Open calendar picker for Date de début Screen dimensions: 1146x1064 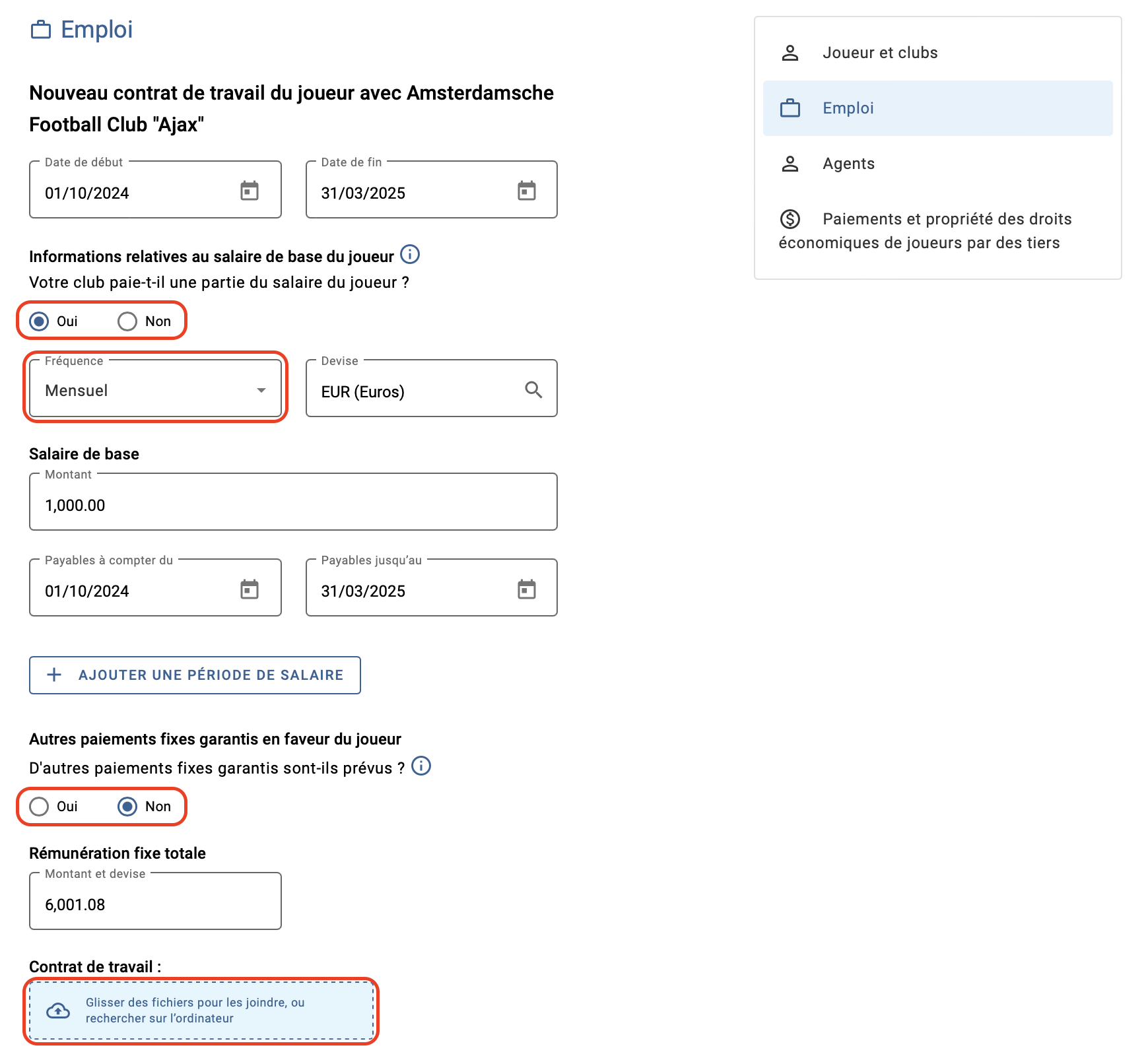pyautogui.click(x=250, y=191)
